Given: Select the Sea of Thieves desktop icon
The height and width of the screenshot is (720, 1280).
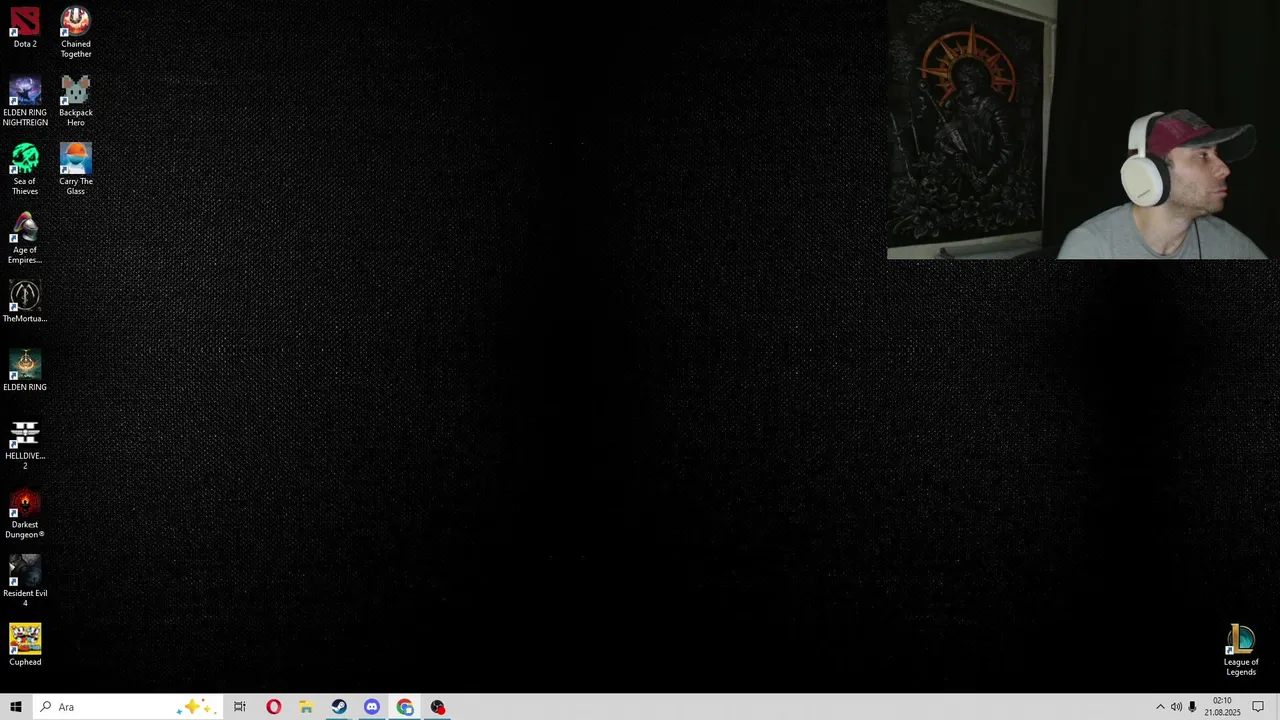Looking at the screenshot, I should (25, 170).
